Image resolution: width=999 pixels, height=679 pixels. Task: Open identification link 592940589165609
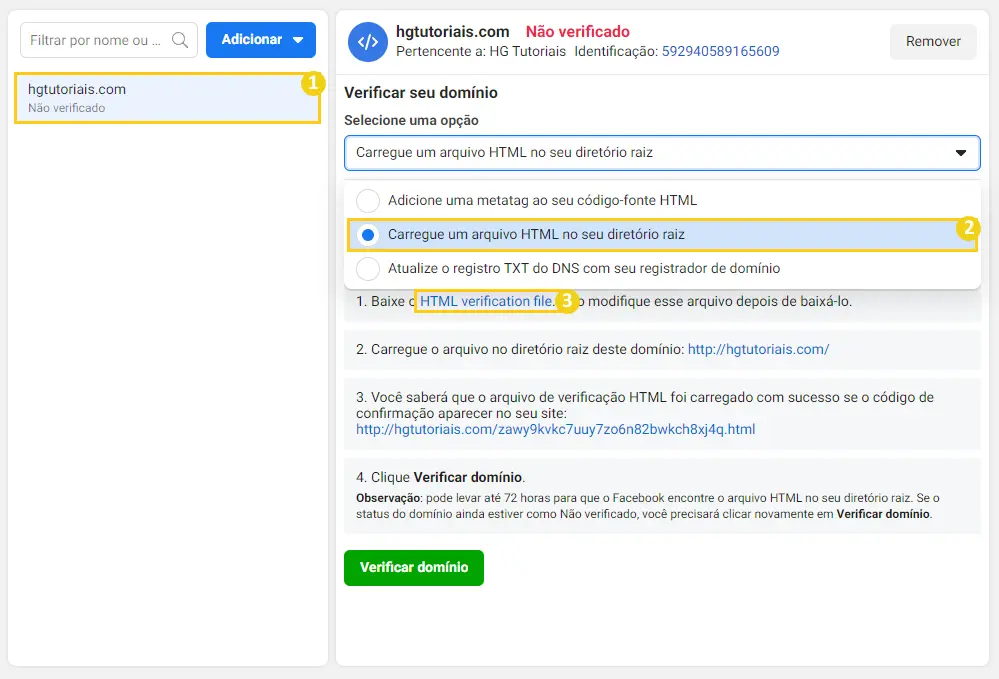(721, 51)
